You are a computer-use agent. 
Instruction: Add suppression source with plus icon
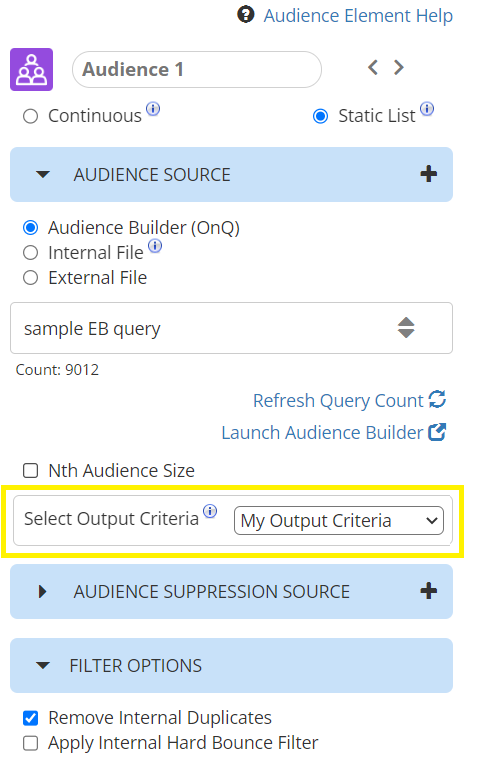coord(429,591)
